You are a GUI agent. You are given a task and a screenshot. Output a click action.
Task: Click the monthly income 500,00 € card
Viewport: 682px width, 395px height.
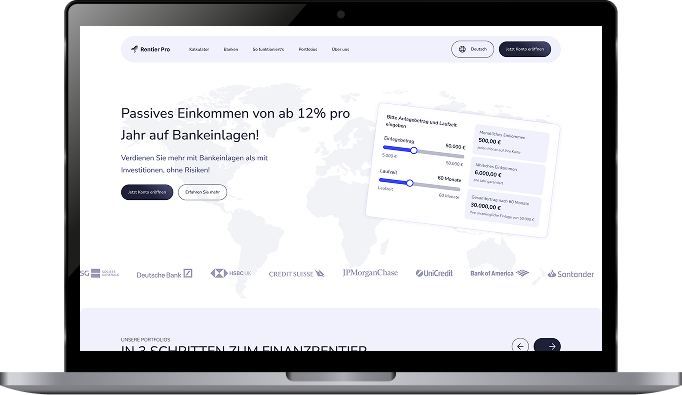511,143
